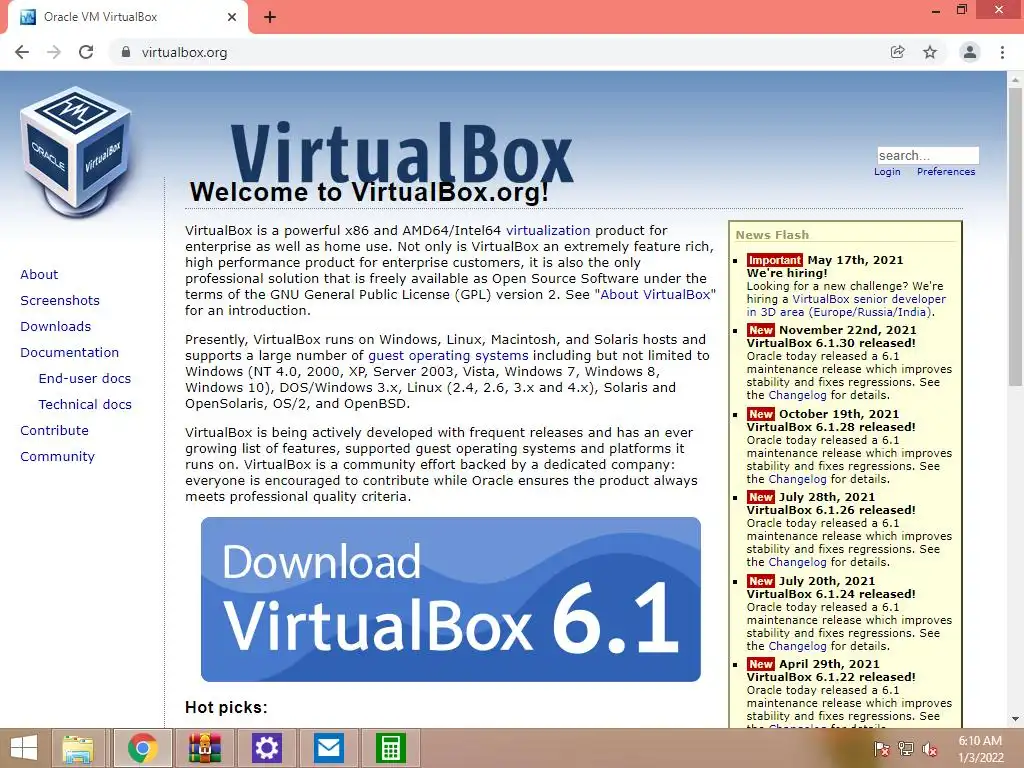Open Contribute in the sidebar

pyautogui.click(x=54, y=431)
